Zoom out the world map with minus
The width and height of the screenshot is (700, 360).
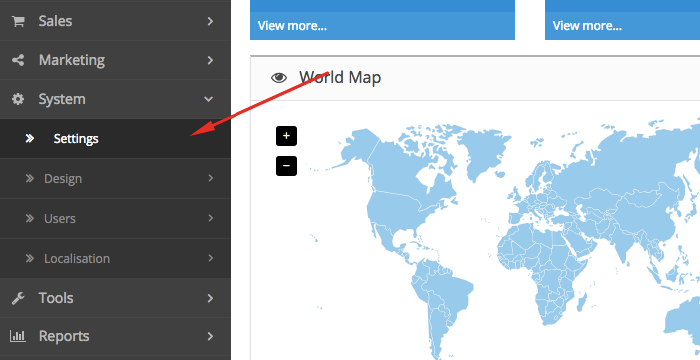[286, 166]
